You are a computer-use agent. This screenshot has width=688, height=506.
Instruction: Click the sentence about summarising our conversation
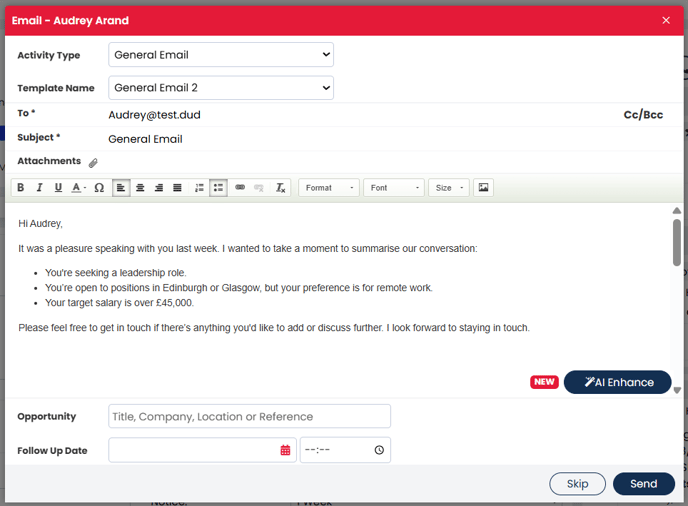point(248,249)
